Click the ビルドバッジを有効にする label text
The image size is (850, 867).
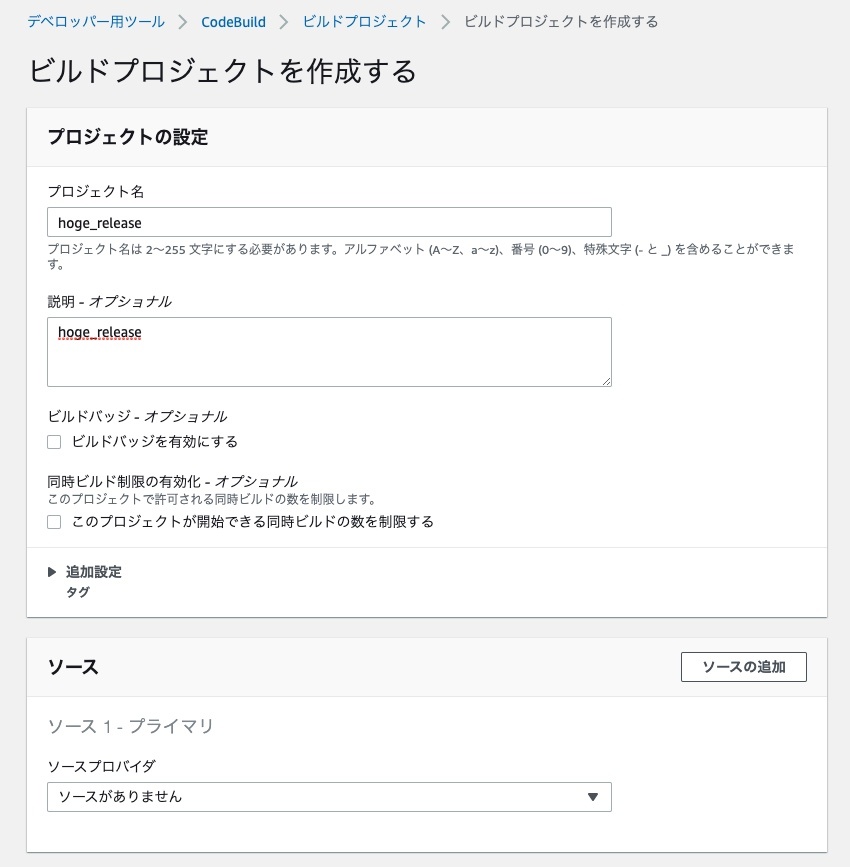click(155, 442)
